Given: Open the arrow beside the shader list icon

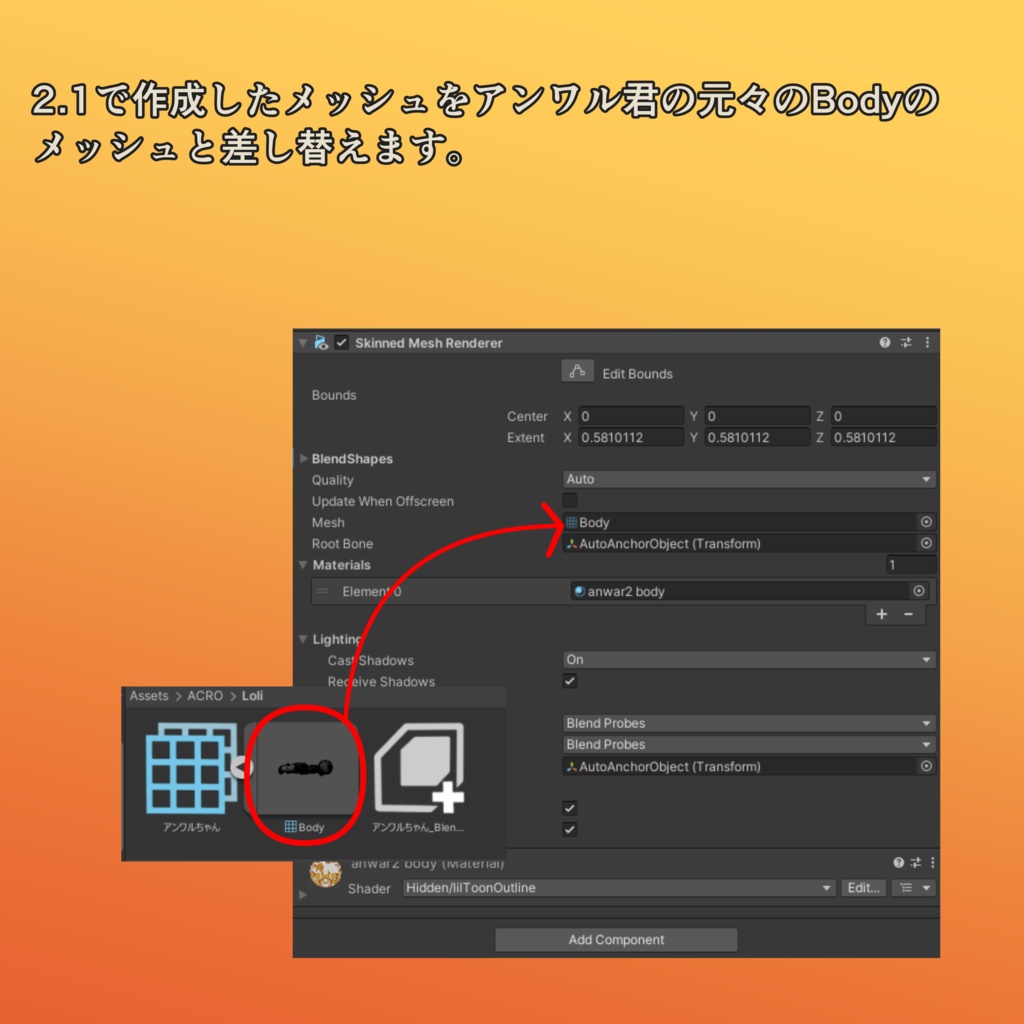Looking at the screenshot, I should [x=926, y=888].
